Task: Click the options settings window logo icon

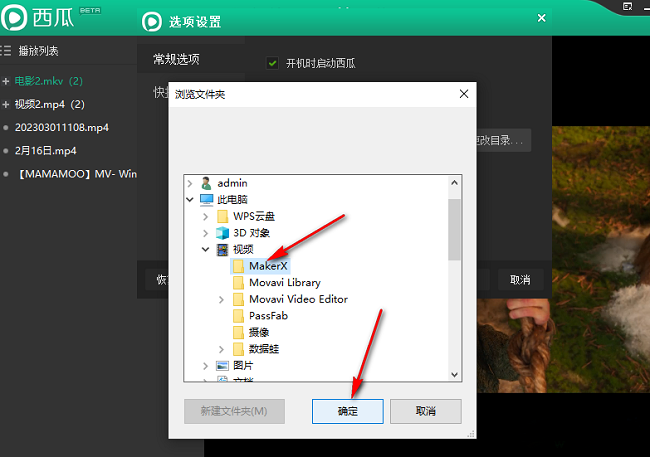Action: (152, 22)
